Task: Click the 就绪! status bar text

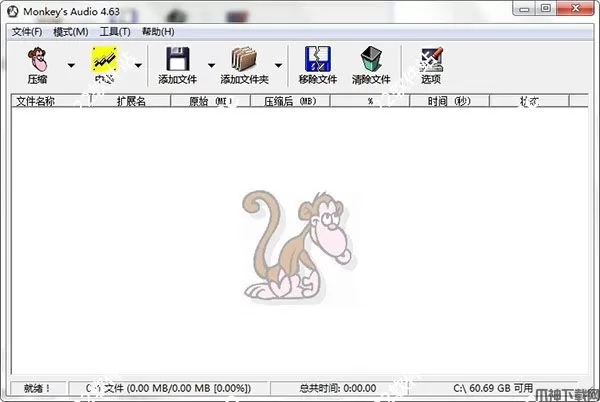Action: [x=38, y=388]
